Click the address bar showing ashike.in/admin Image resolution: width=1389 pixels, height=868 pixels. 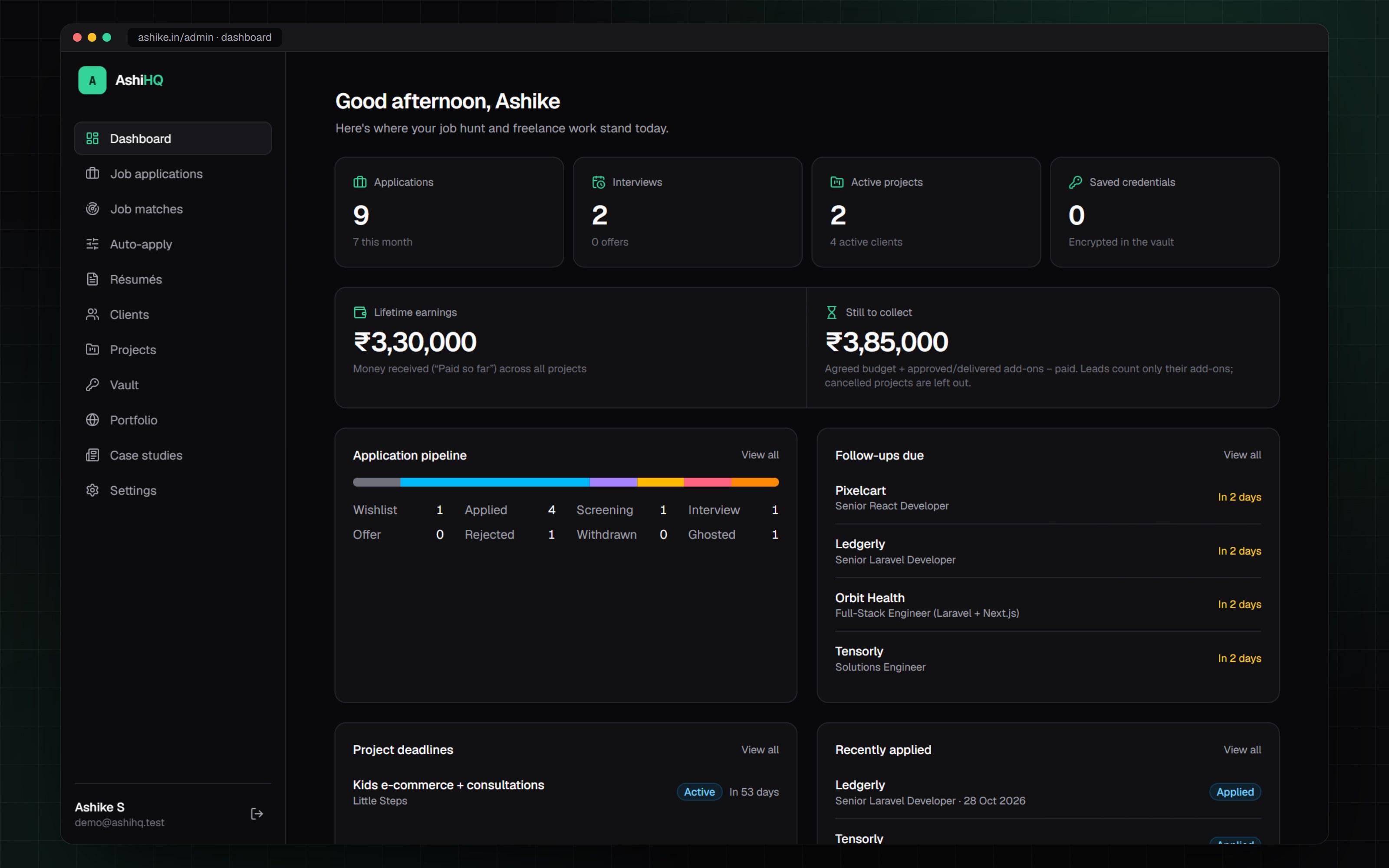204,37
